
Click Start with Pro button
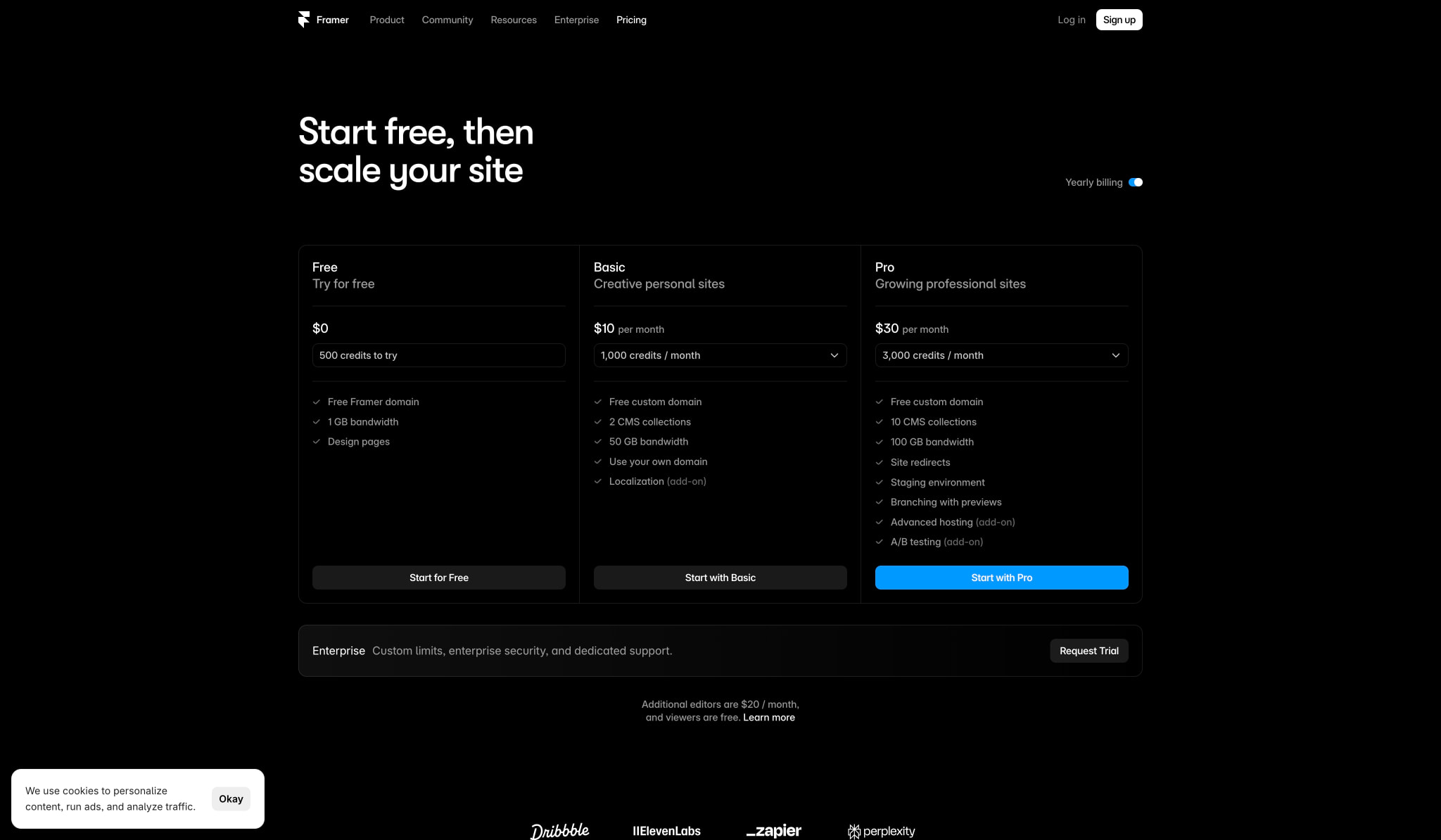coord(1001,578)
